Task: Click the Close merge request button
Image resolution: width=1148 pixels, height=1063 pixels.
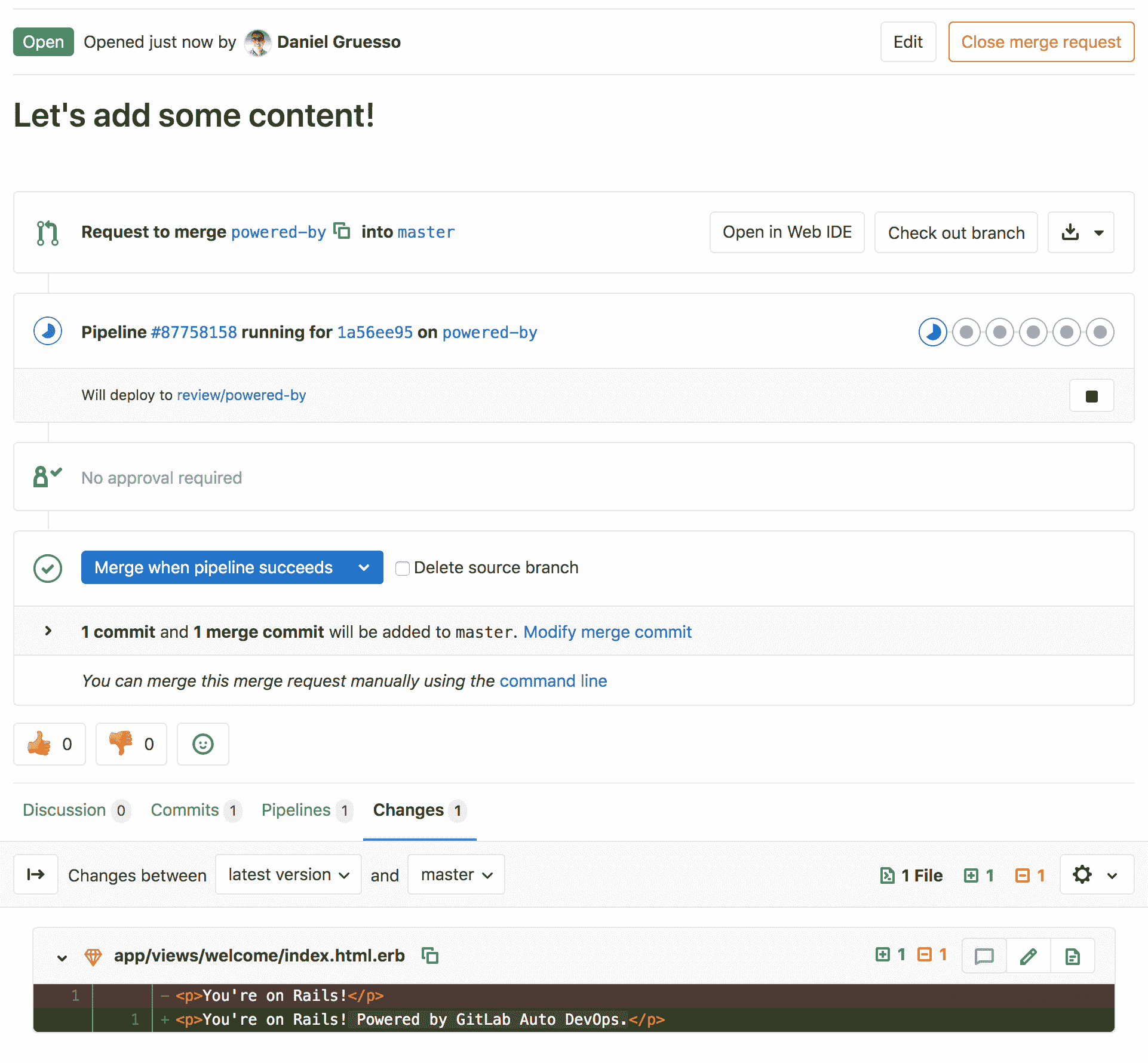Action: tap(1040, 42)
